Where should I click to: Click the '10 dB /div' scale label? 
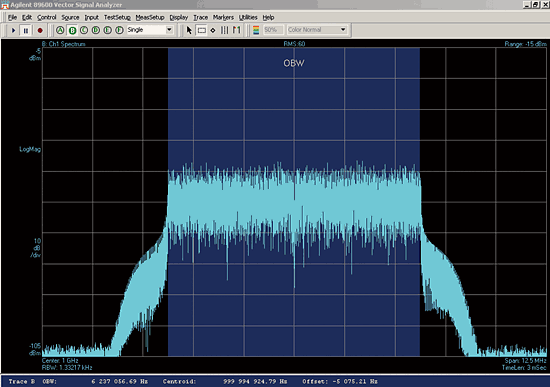37,248
